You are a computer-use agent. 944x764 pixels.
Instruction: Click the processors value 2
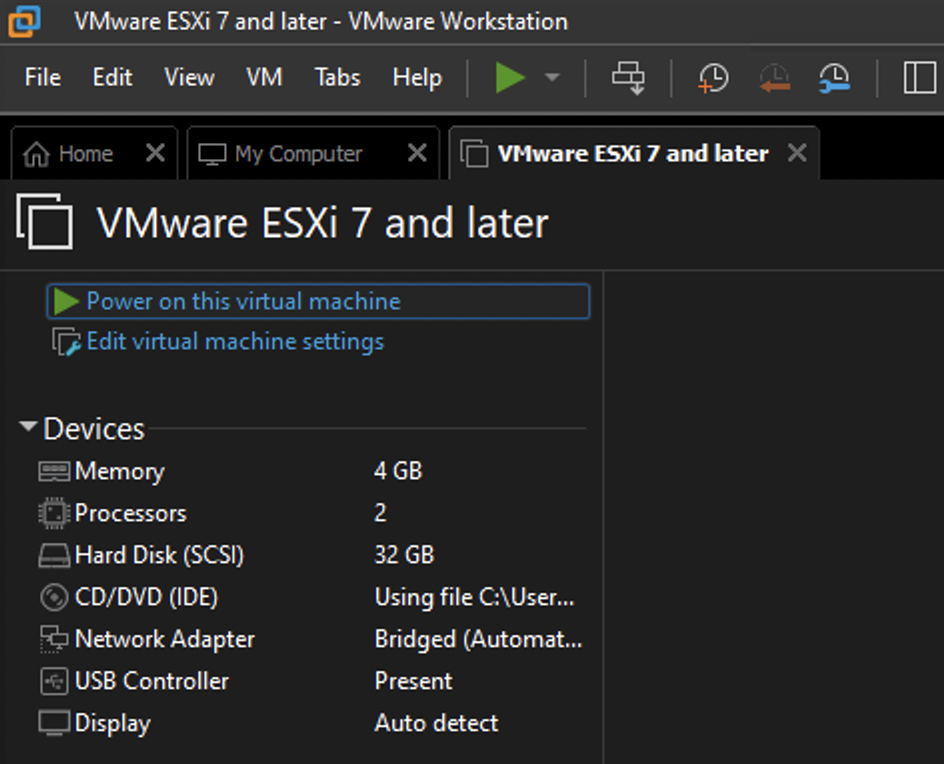point(380,513)
